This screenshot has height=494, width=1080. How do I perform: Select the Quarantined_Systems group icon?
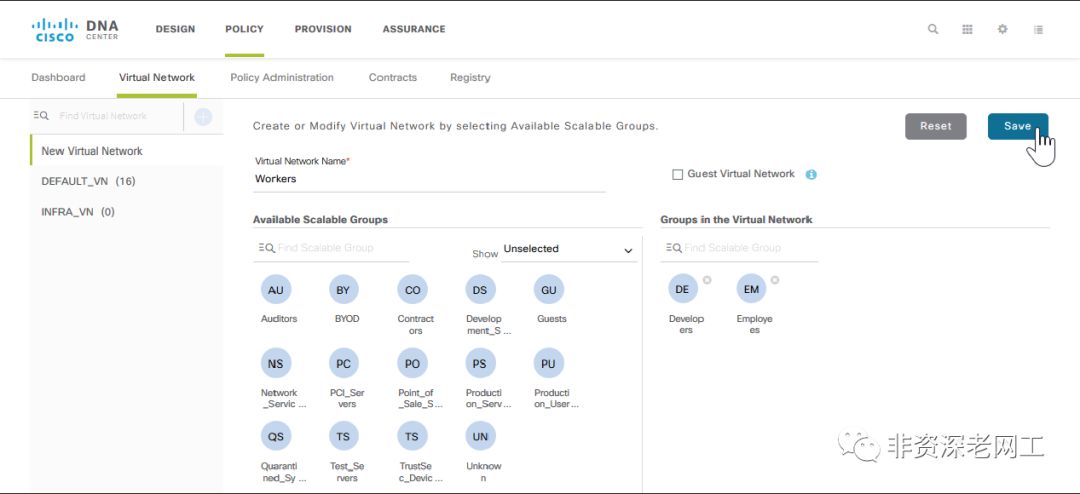[276, 436]
